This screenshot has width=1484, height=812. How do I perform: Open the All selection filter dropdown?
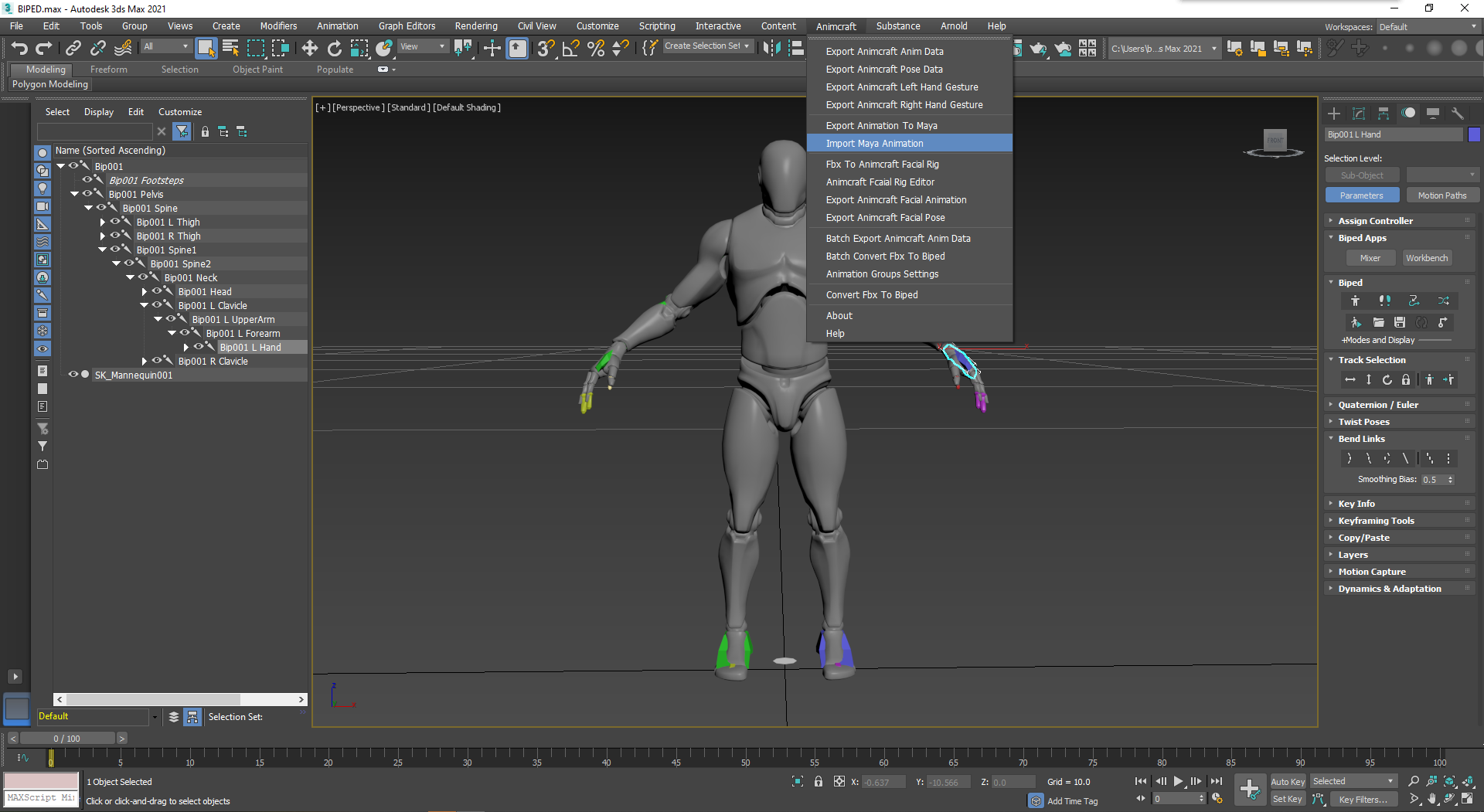(166, 46)
